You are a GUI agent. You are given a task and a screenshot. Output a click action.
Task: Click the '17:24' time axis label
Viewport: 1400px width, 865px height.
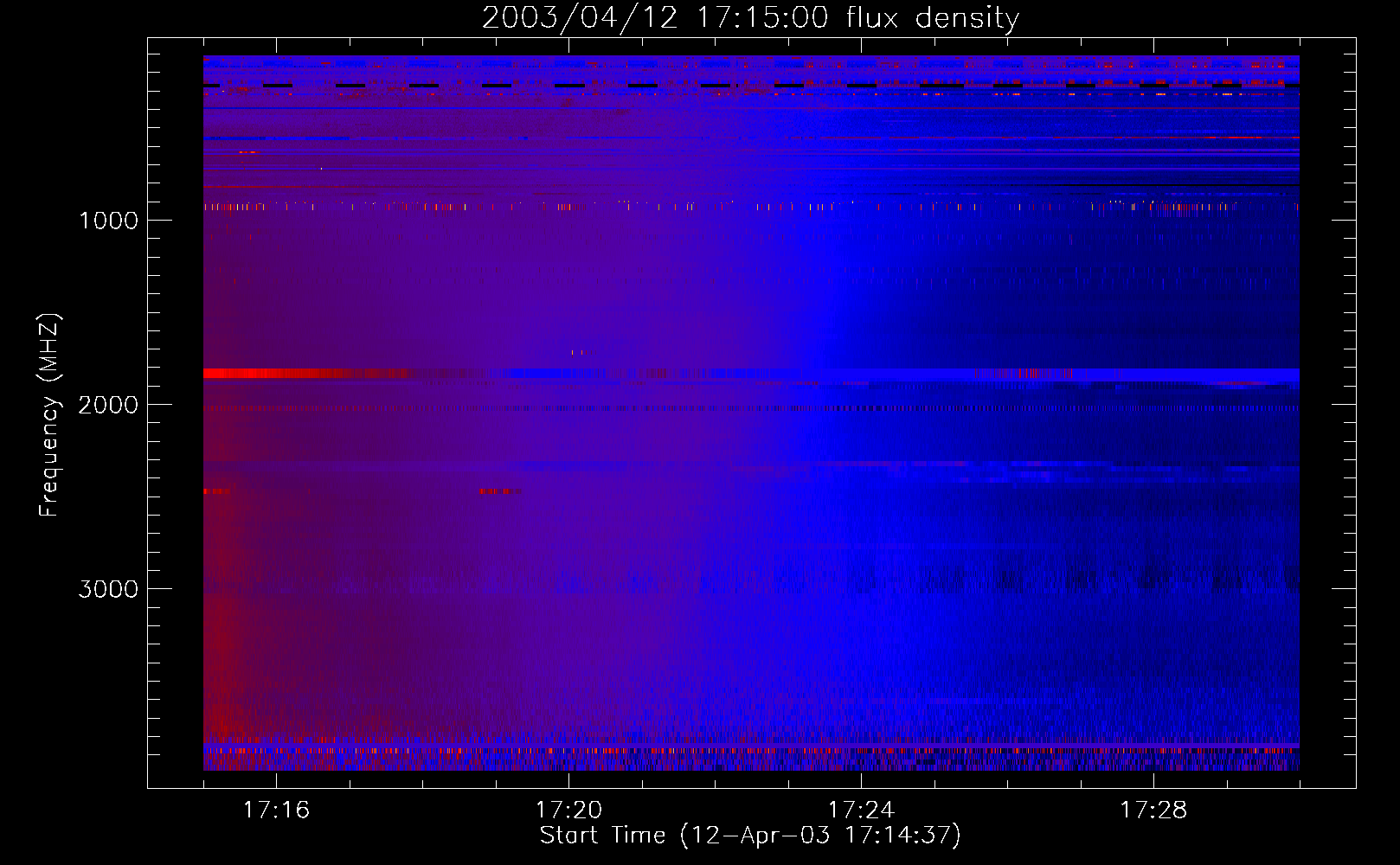click(861, 810)
